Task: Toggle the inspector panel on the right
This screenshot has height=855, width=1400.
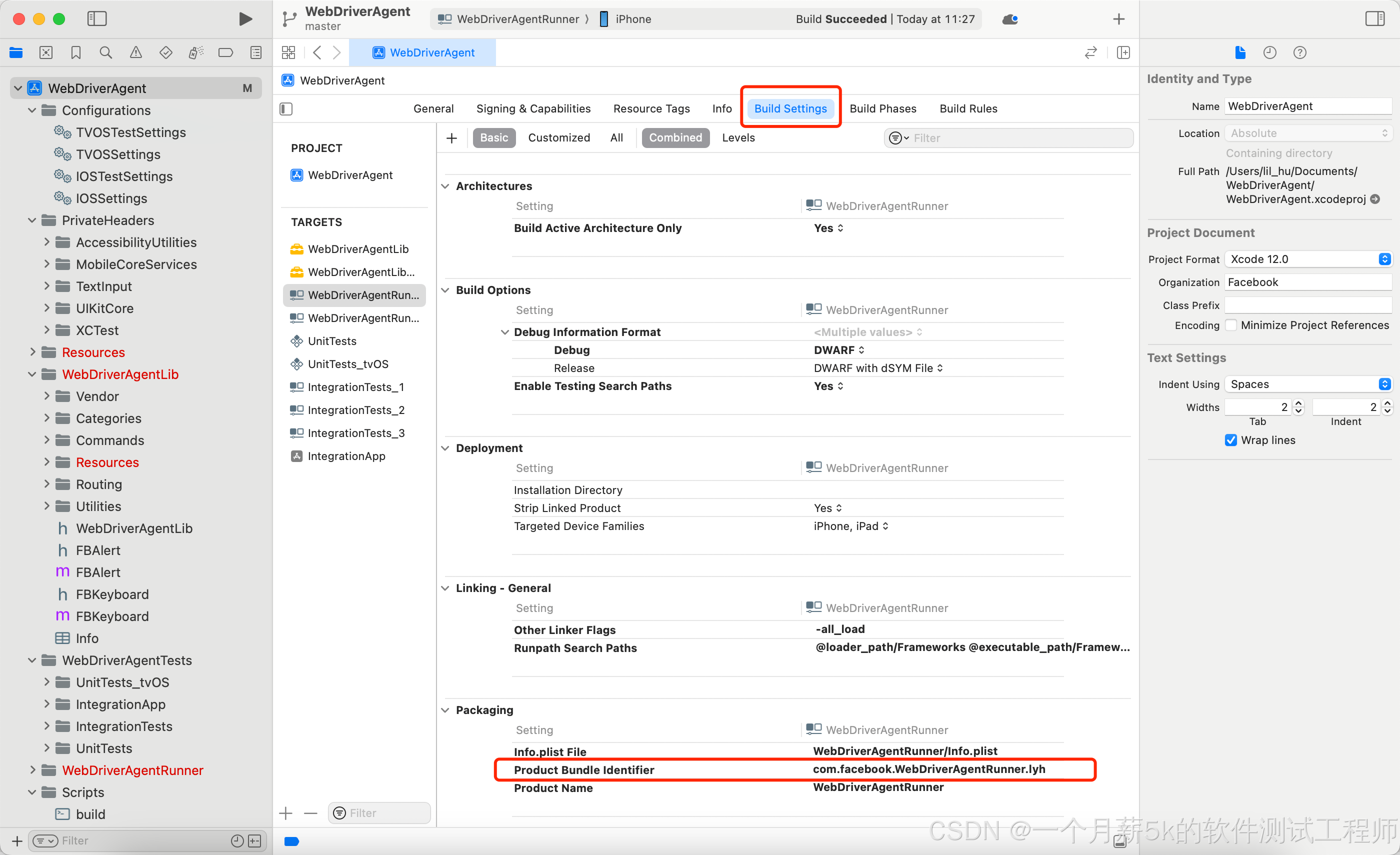Action: (x=1375, y=18)
